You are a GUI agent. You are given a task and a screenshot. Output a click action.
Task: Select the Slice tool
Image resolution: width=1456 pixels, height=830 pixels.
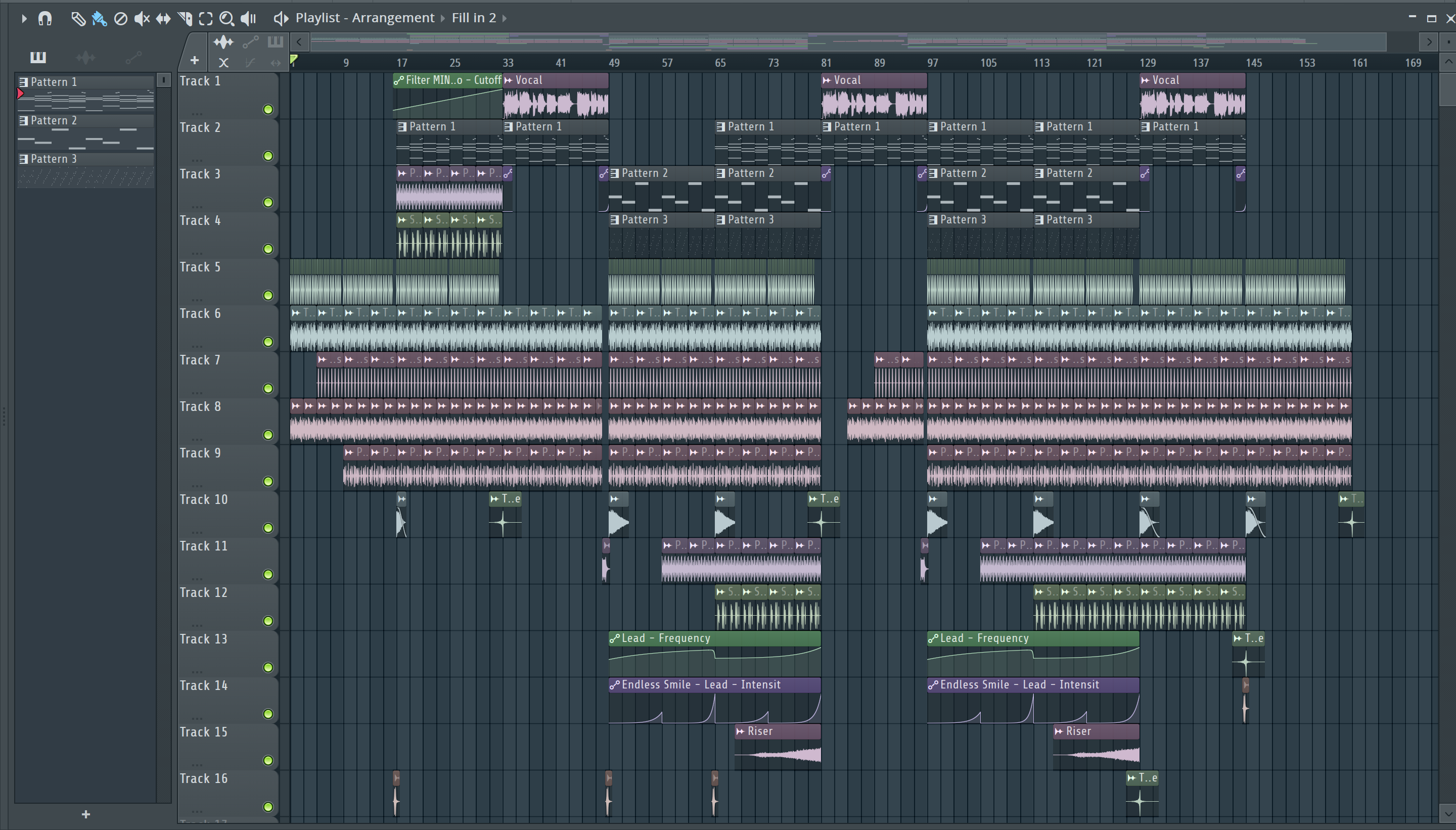click(x=185, y=19)
